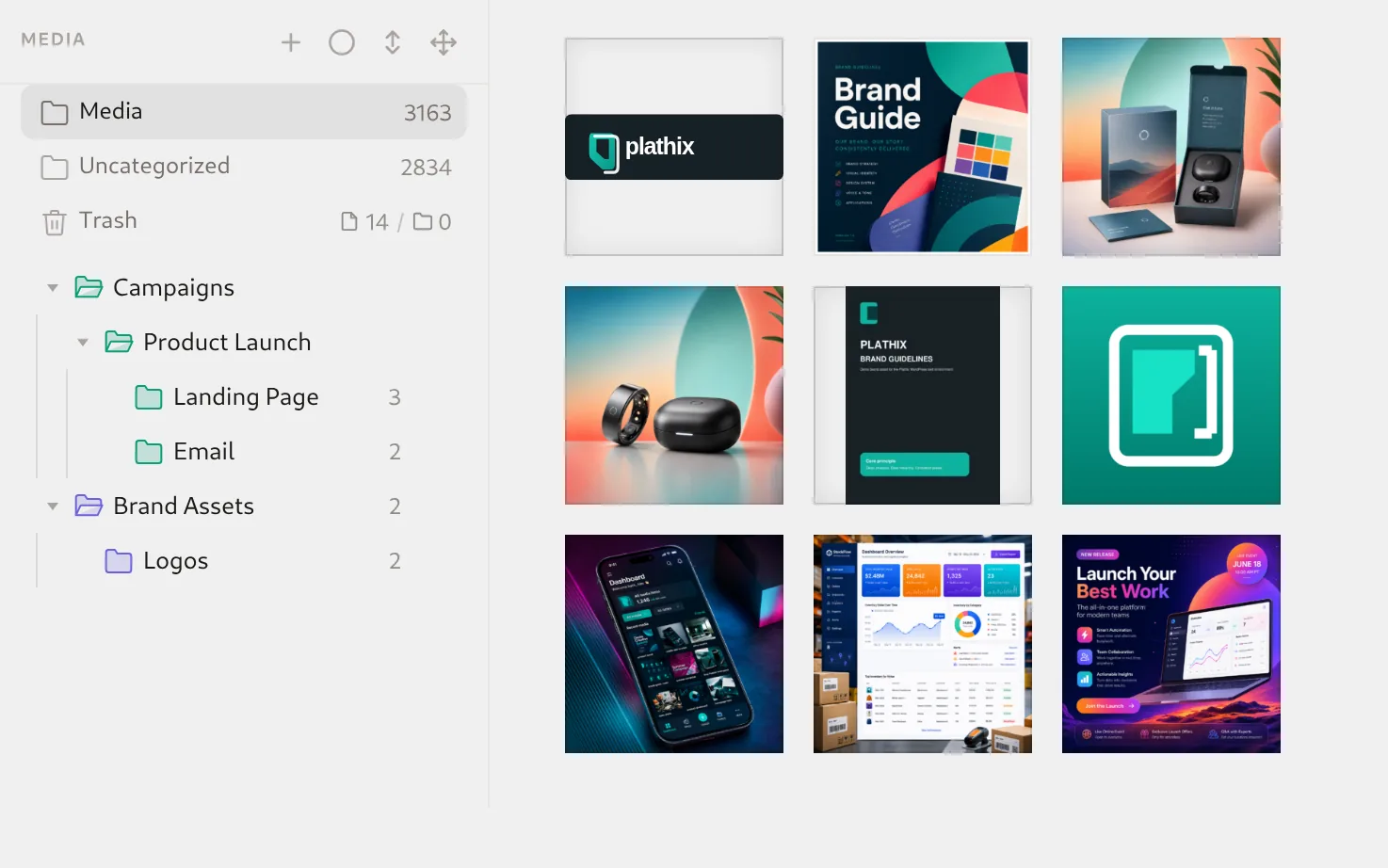Click the plus icon to add folder
This screenshot has width=1388, height=868.
291,42
